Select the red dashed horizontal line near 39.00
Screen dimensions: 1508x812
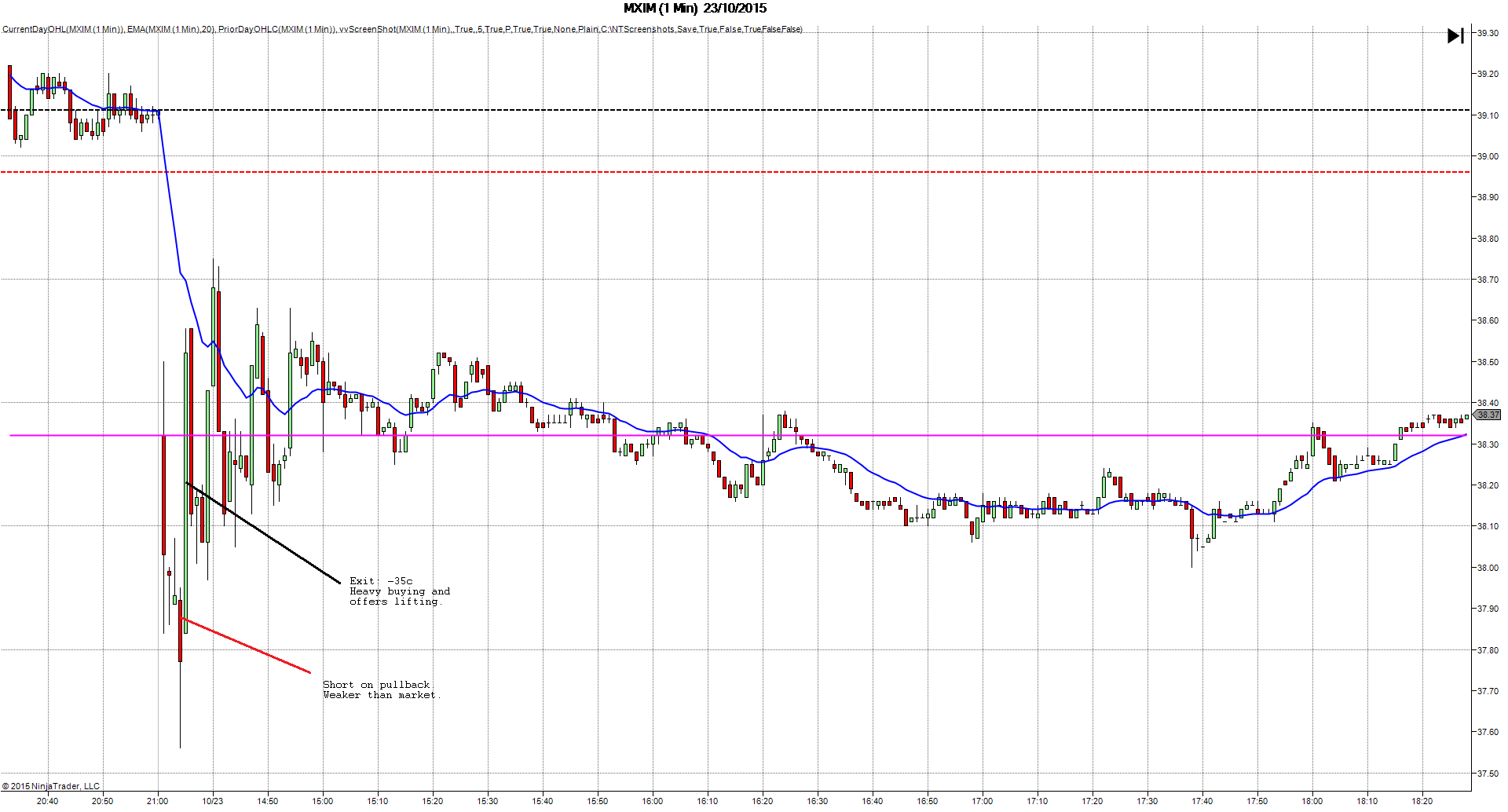(x=735, y=172)
